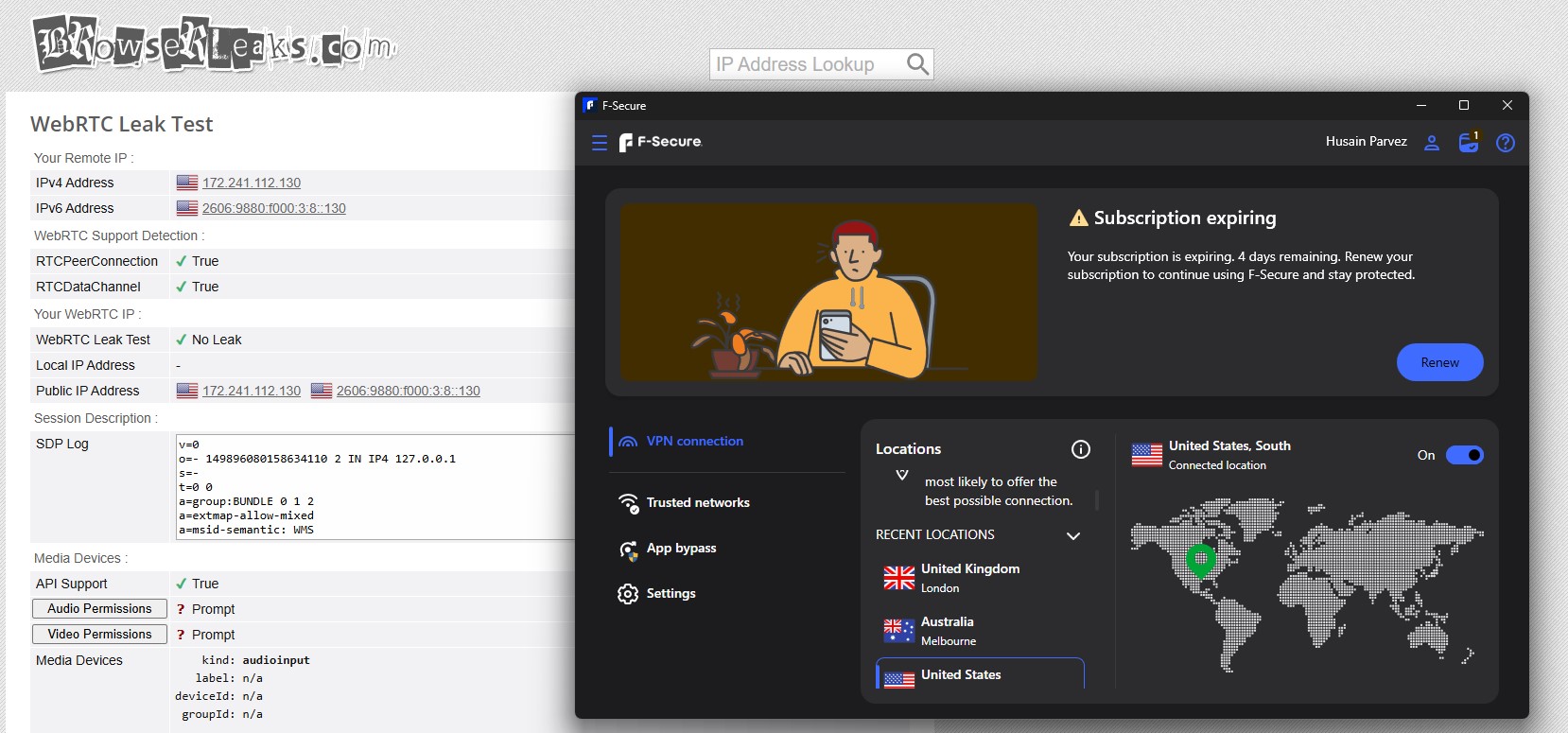Click the 'Subscription expiring' heading
1568x733 pixels.
[x=1185, y=218]
